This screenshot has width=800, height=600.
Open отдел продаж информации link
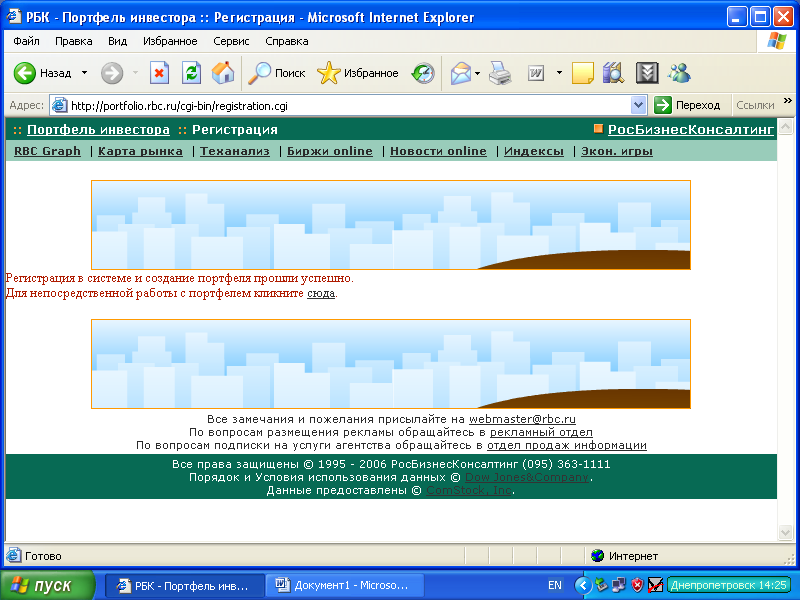[x=567, y=445]
